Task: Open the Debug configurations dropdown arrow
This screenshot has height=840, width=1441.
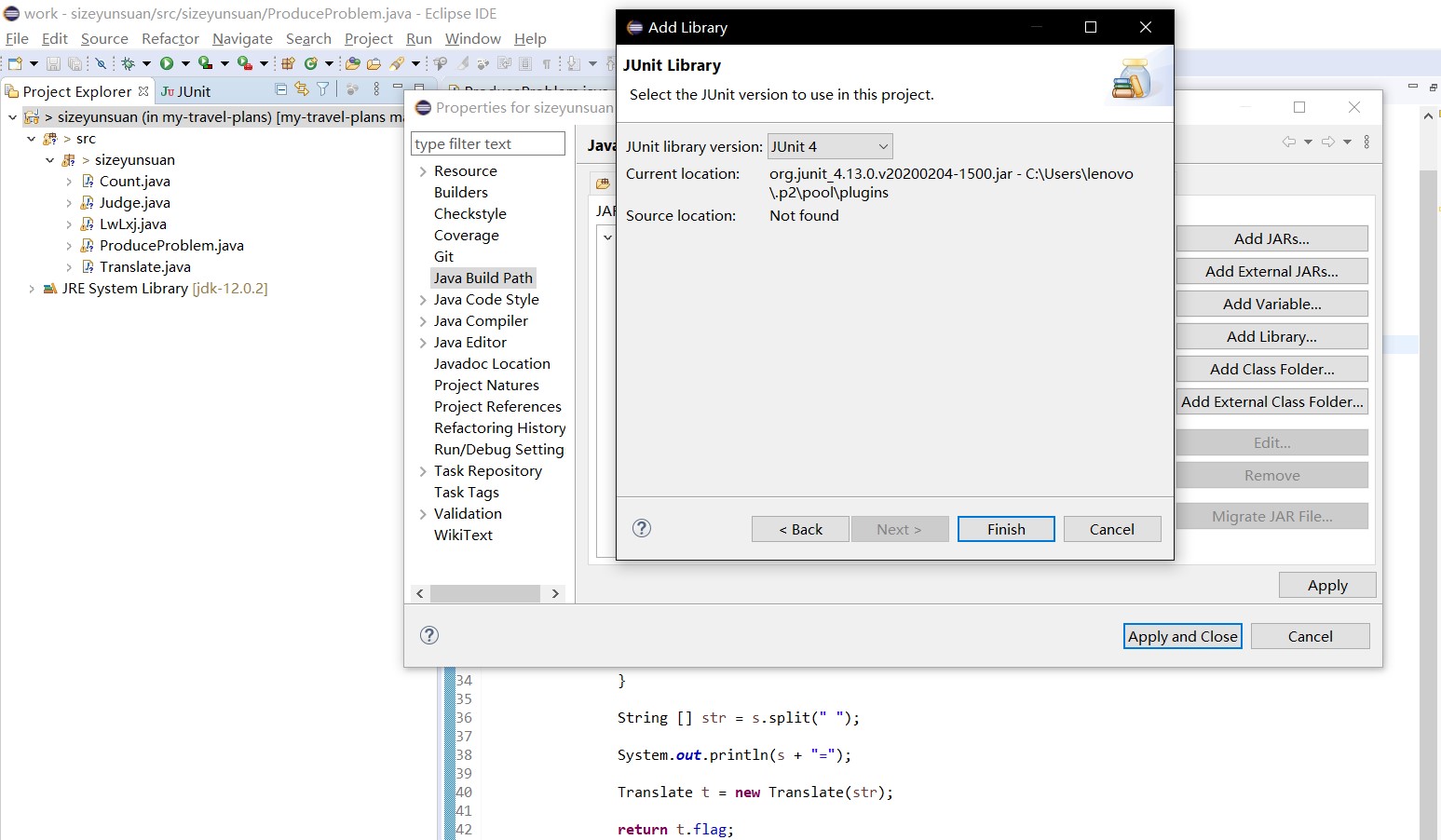Action: (146, 63)
